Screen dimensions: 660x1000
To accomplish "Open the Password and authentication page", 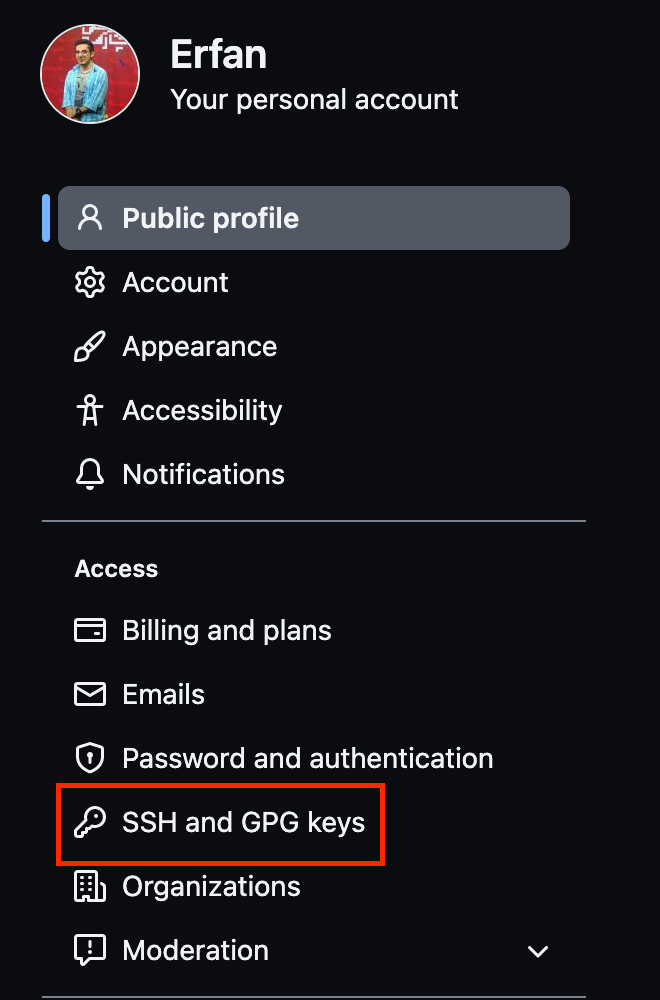I will [307, 758].
